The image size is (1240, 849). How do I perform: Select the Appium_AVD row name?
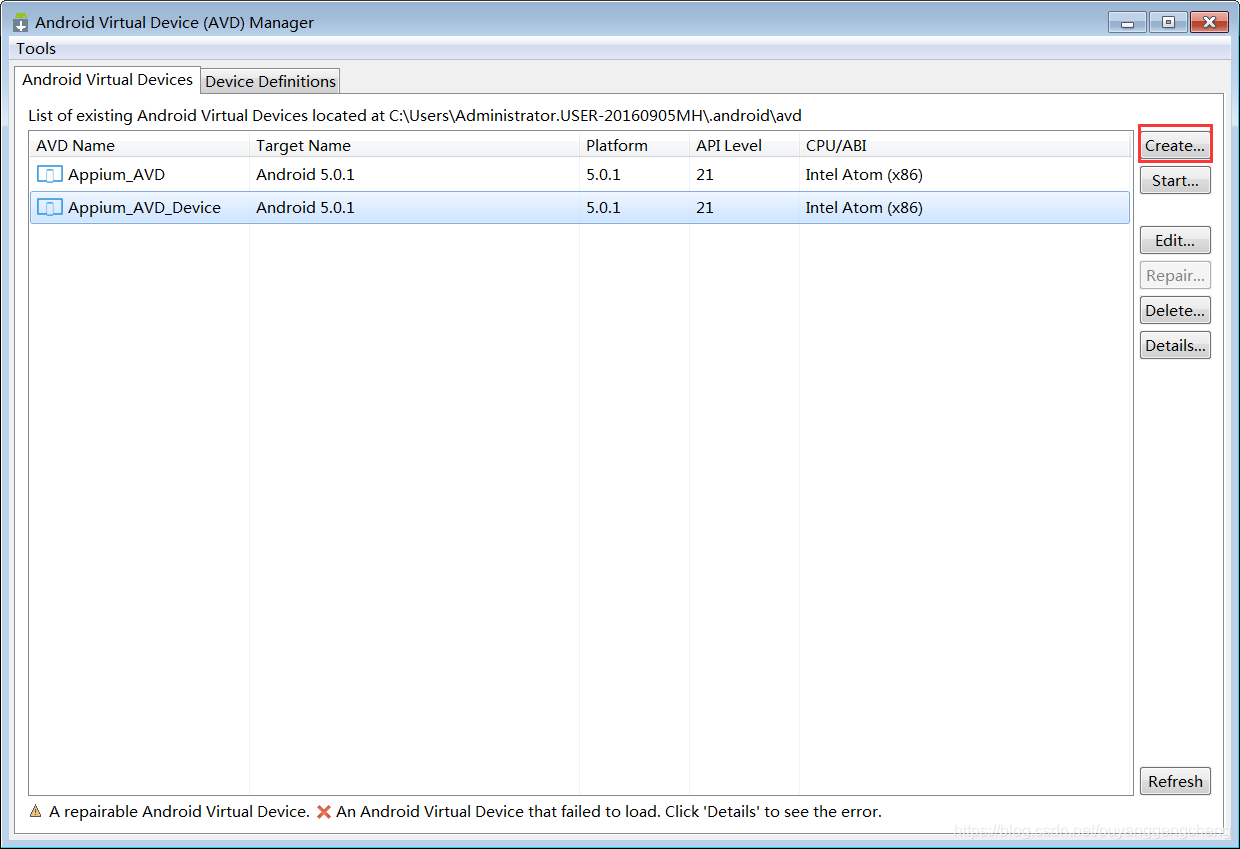(116, 175)
